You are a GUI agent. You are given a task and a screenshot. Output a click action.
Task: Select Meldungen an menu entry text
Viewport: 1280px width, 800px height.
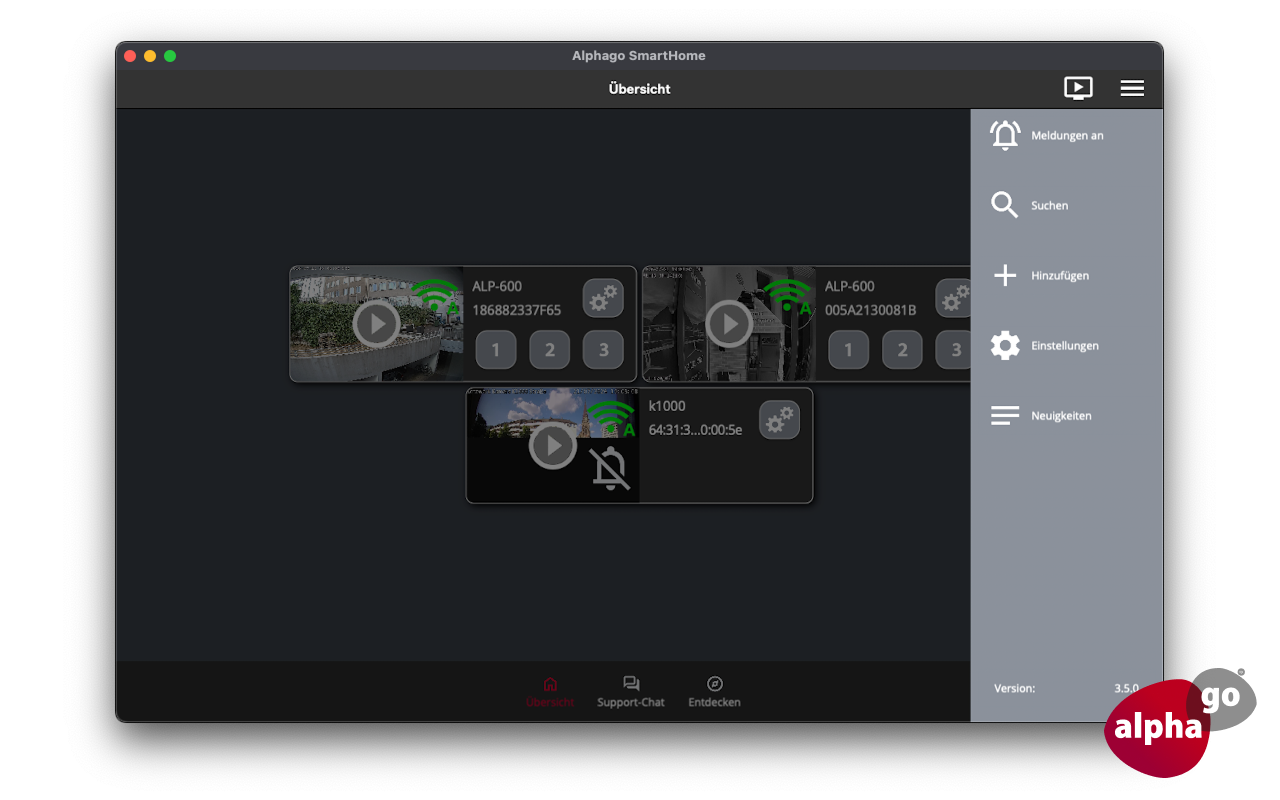pyautogui.click(x=1067, y=135)
